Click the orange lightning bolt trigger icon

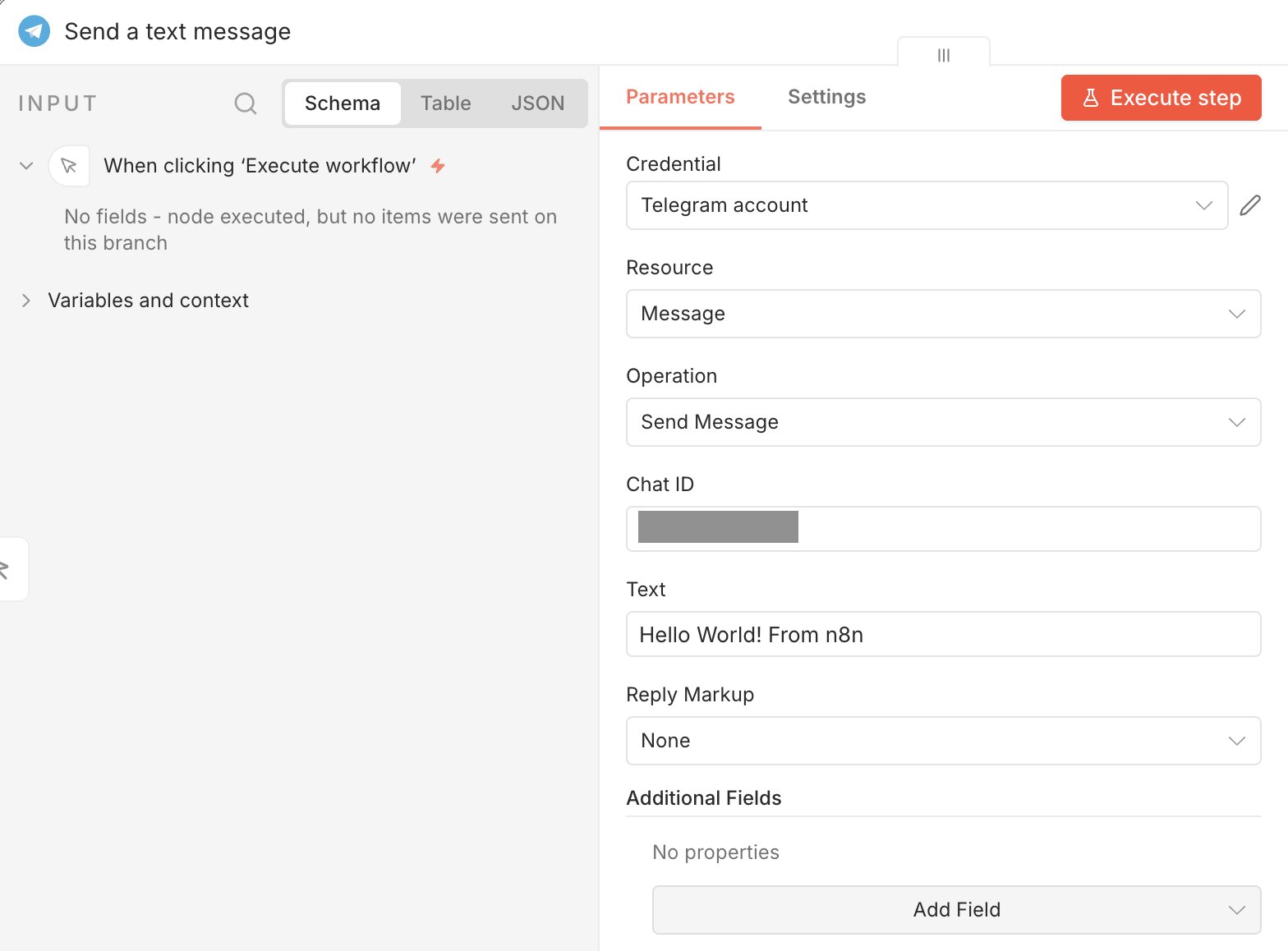pos(438,166)
